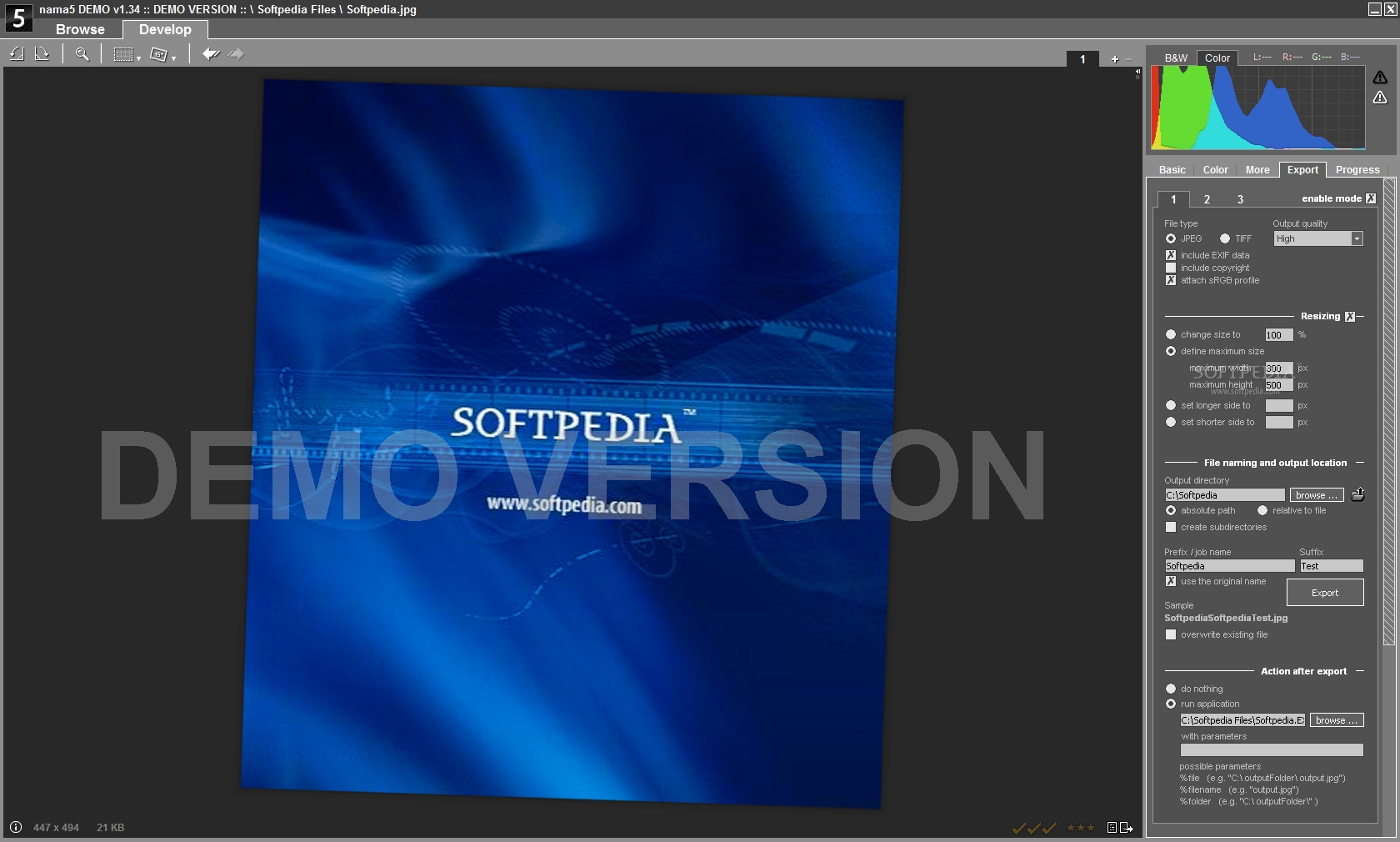Open output folder icon next to browse
1400x842 pixels.
click(1357, 494)
